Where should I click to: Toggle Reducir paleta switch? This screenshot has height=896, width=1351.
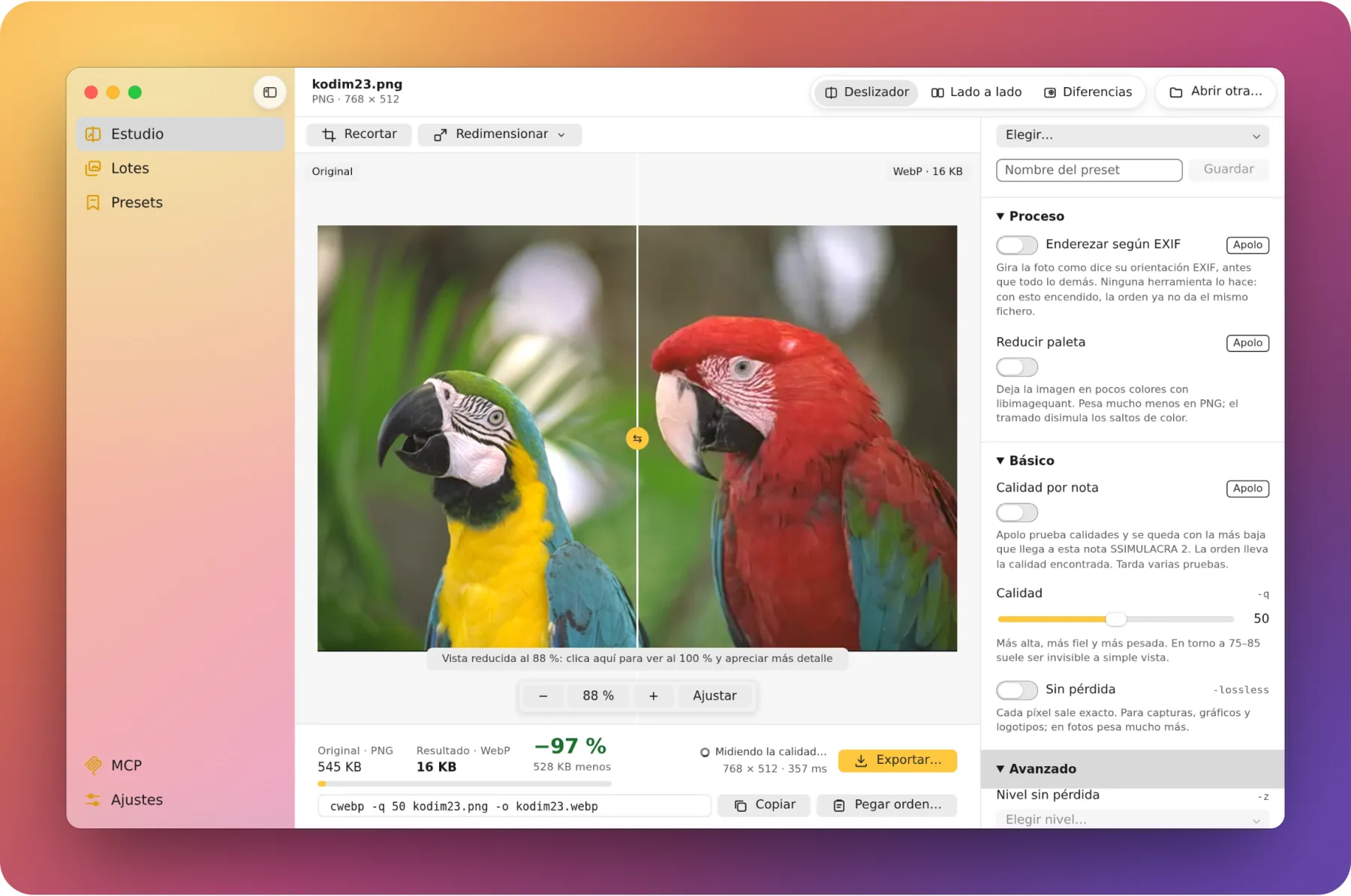[x=1017, y=367]
